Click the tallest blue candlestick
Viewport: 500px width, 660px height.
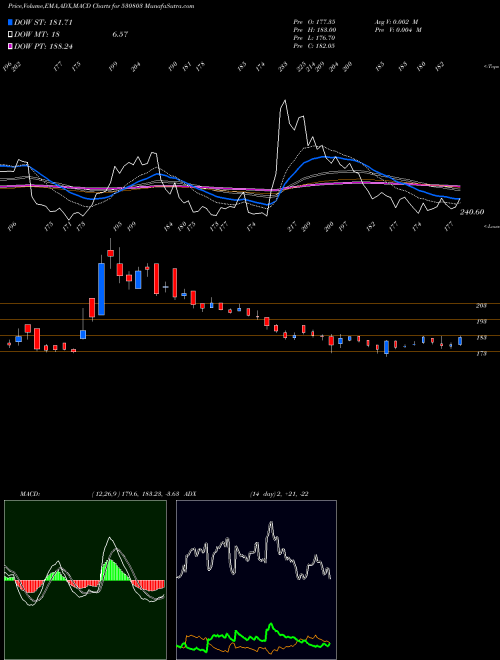pos(101,289)
